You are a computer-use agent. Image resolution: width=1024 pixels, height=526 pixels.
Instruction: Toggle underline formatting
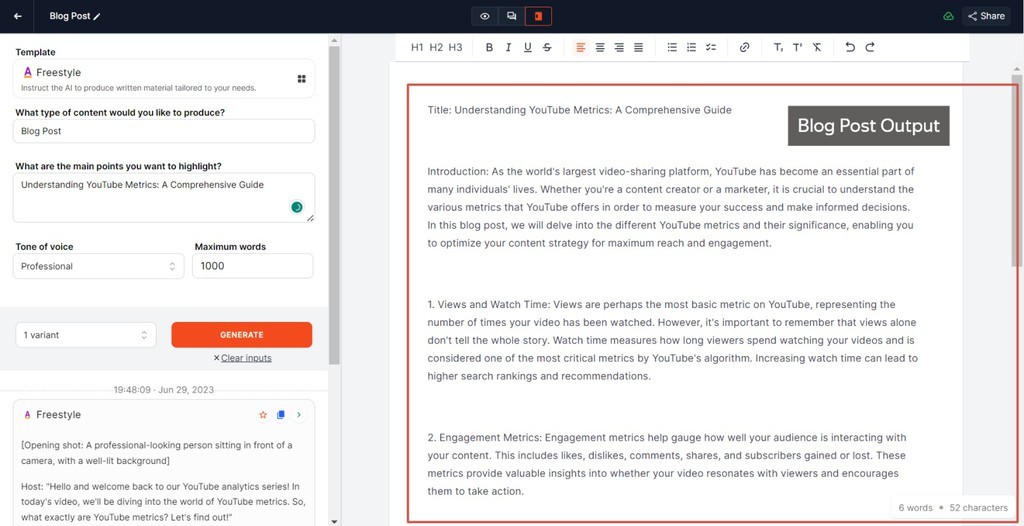(528, 47)
